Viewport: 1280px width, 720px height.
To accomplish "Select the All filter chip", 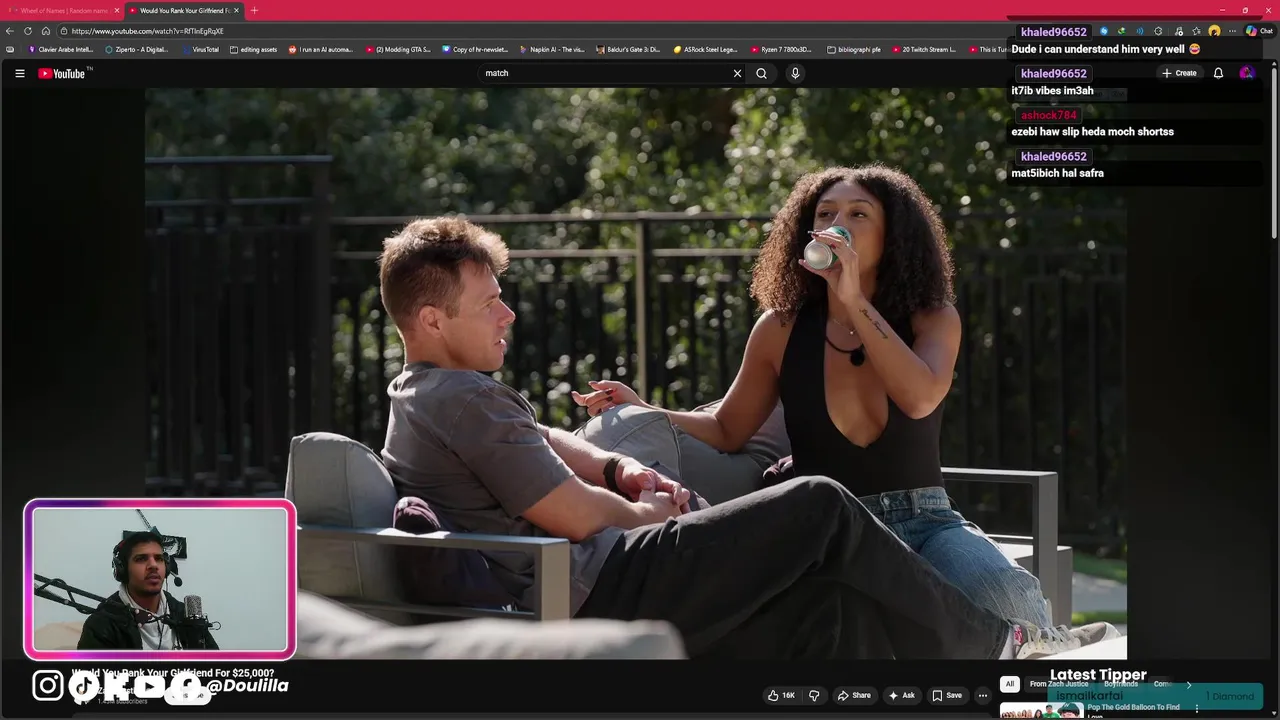I will 1010,684.
